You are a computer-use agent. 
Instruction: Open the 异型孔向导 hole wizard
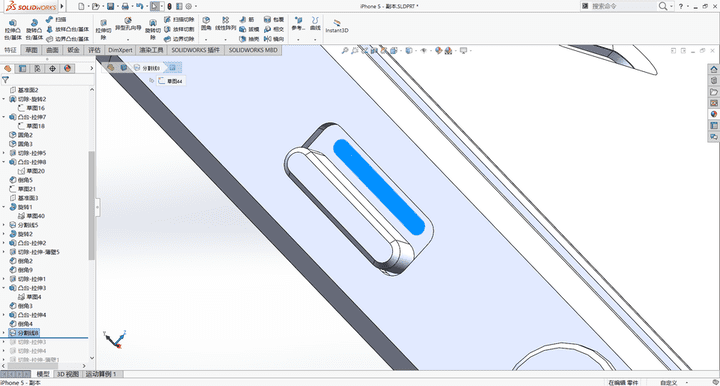(x=128, y=24)
